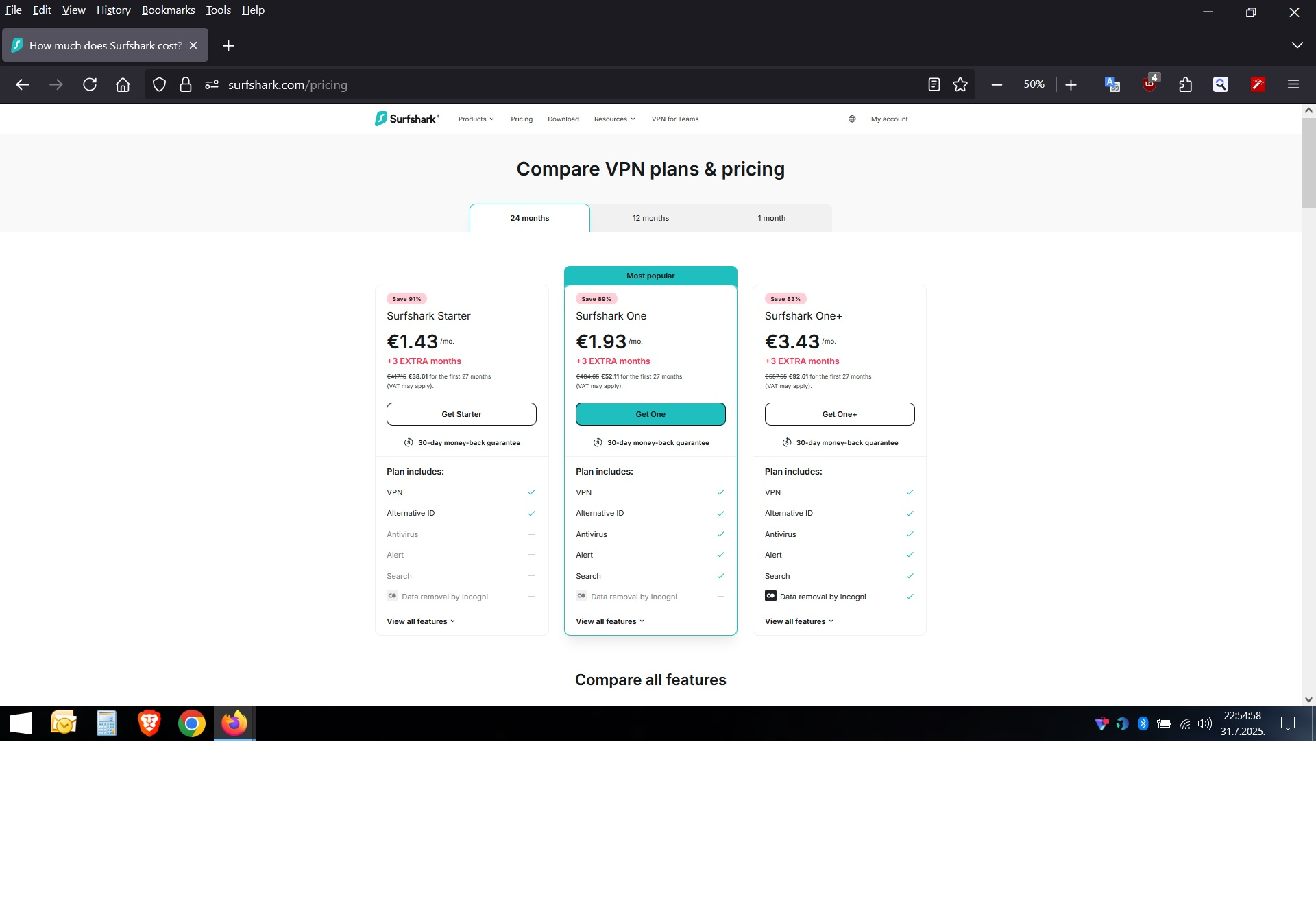Click the Get One button
The height and width of the screenshot is (923, 1316).
650,414
